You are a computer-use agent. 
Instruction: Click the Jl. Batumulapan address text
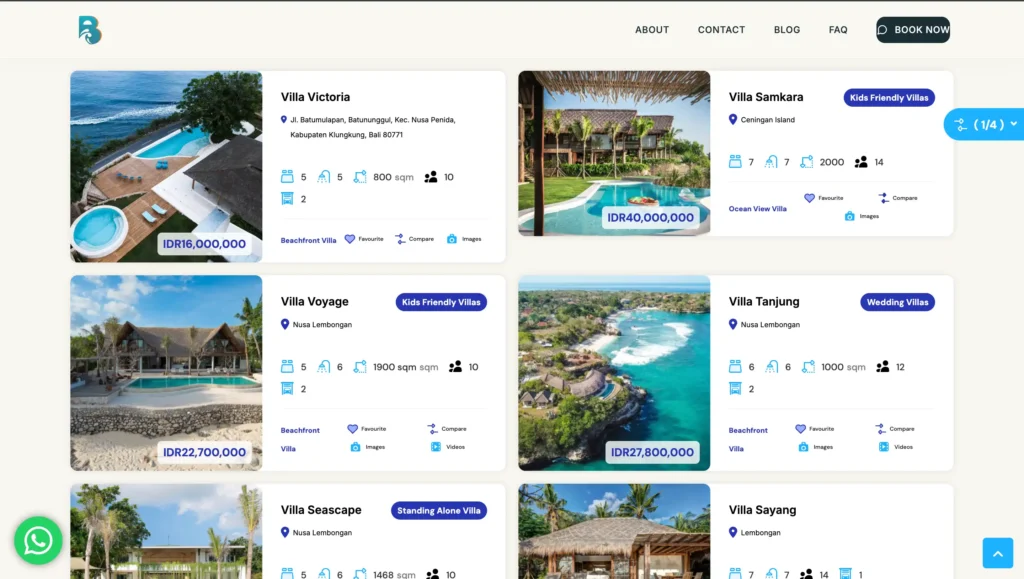(x=373, y=127)
